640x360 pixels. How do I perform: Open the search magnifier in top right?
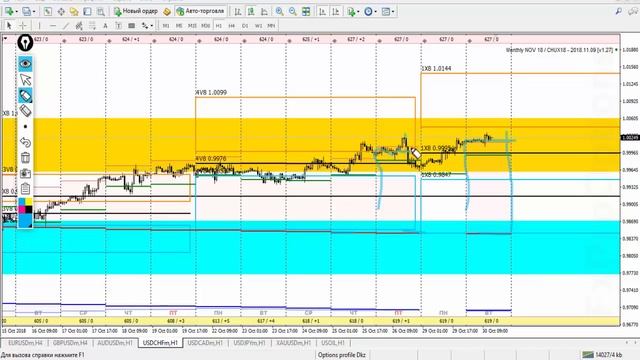coord(619,11)
